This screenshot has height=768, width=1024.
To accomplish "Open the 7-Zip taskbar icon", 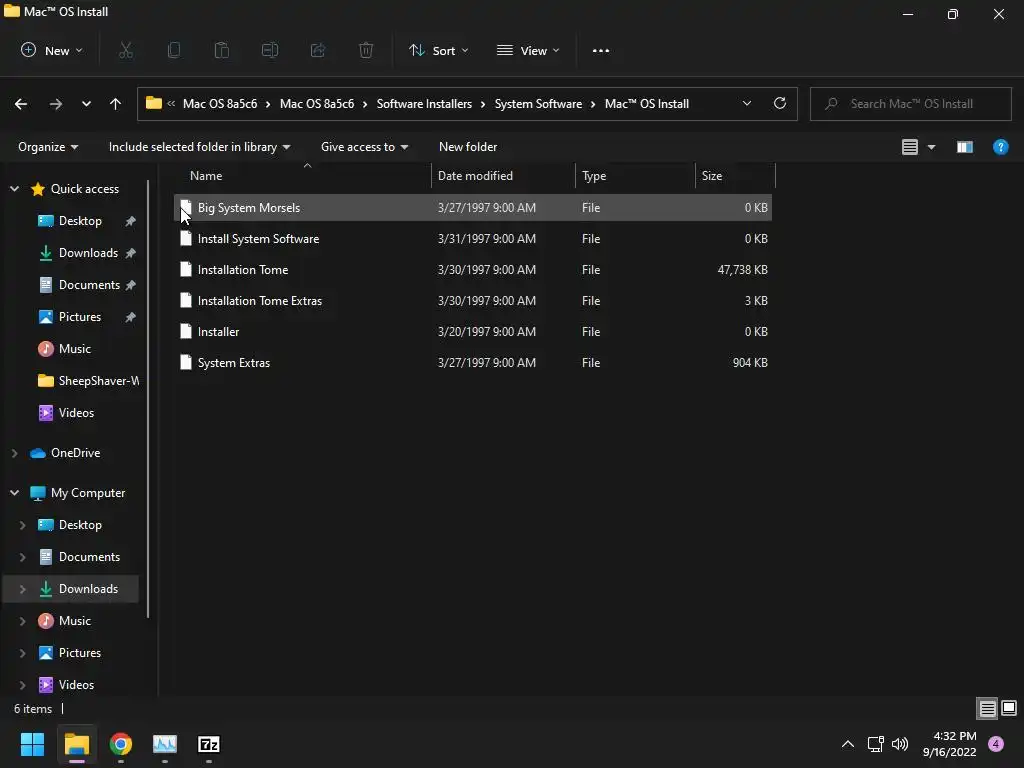I will click(208, 744).
